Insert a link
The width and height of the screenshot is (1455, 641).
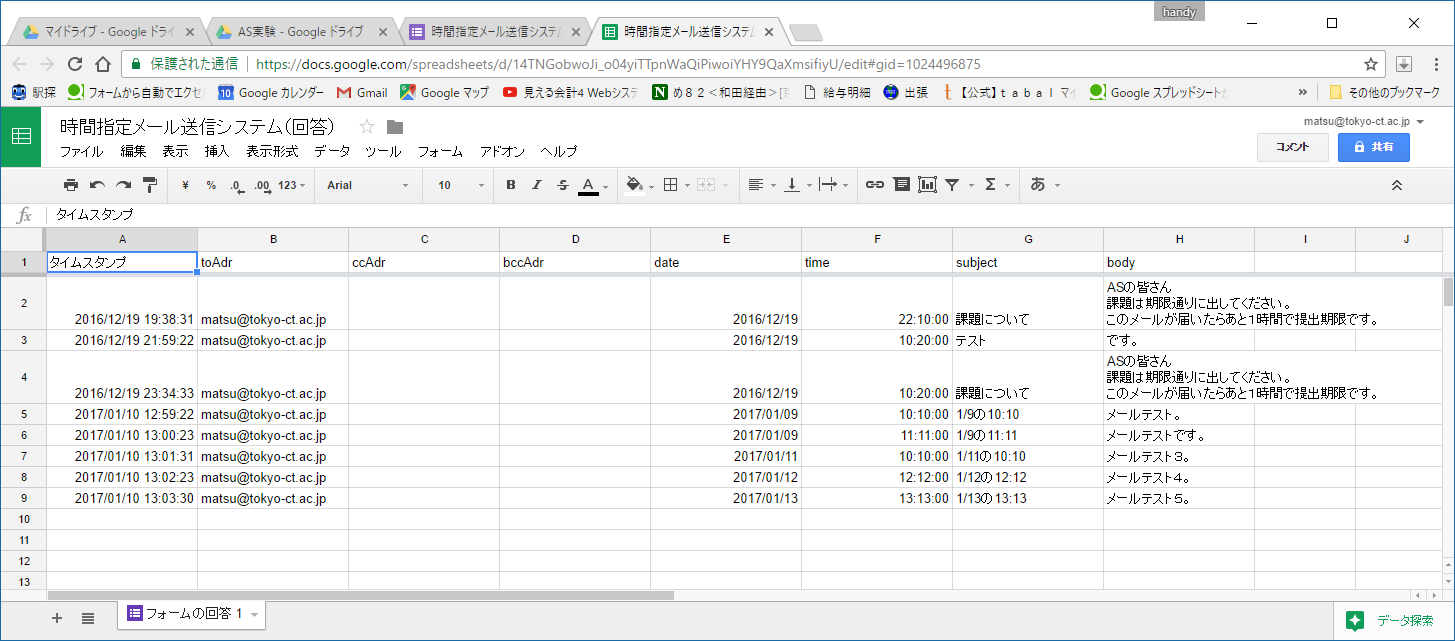(876, 185)
